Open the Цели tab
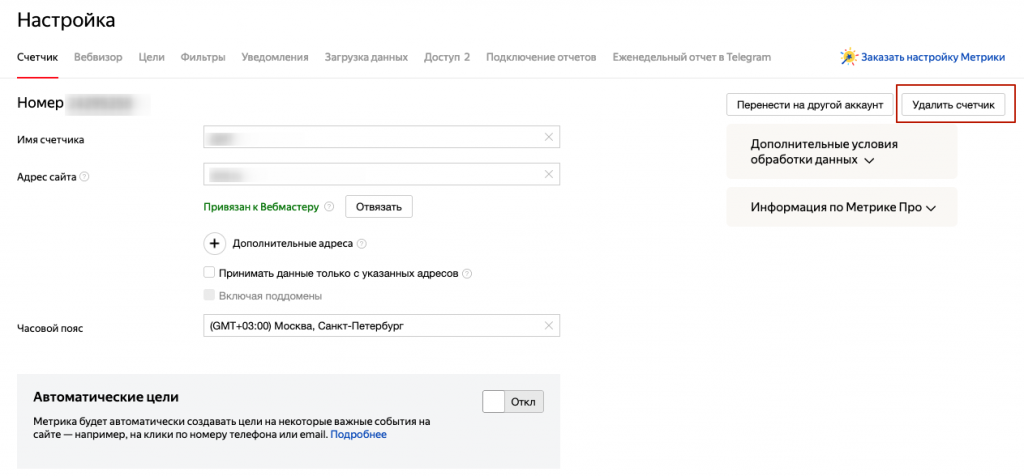The height and width of the screenshot is (476, 1024). point(151,57)
